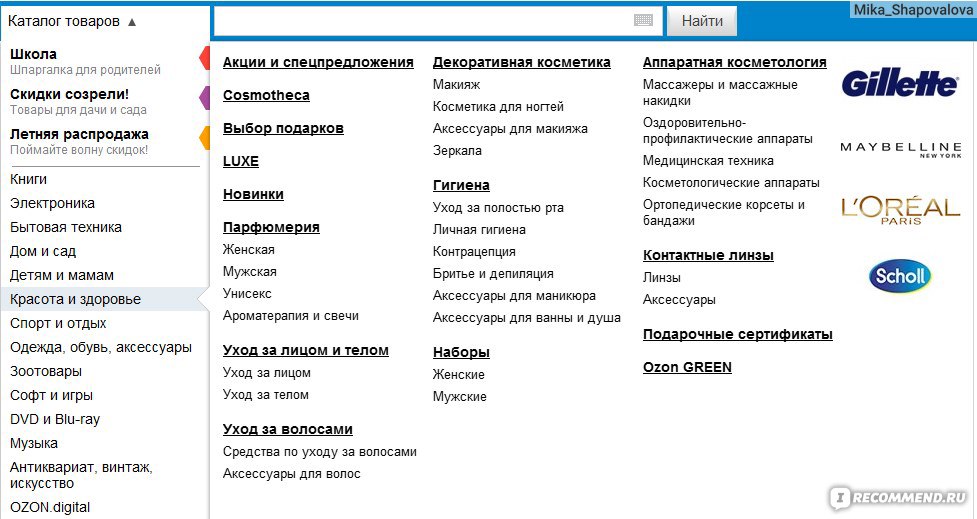Open Декоративная косметика heading
This screenshot has width=977, height=519.
point(522,62)
